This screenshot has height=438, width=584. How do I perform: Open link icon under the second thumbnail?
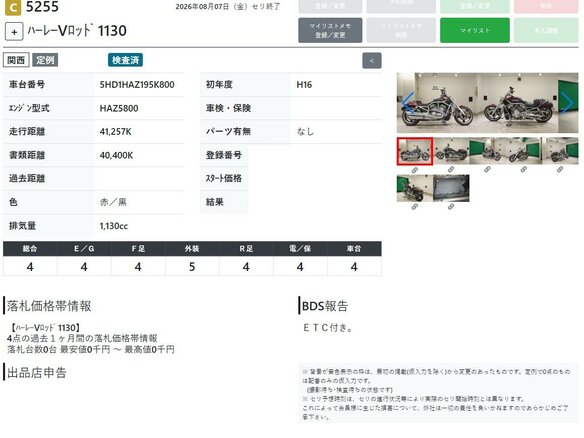tap(451, 170)
